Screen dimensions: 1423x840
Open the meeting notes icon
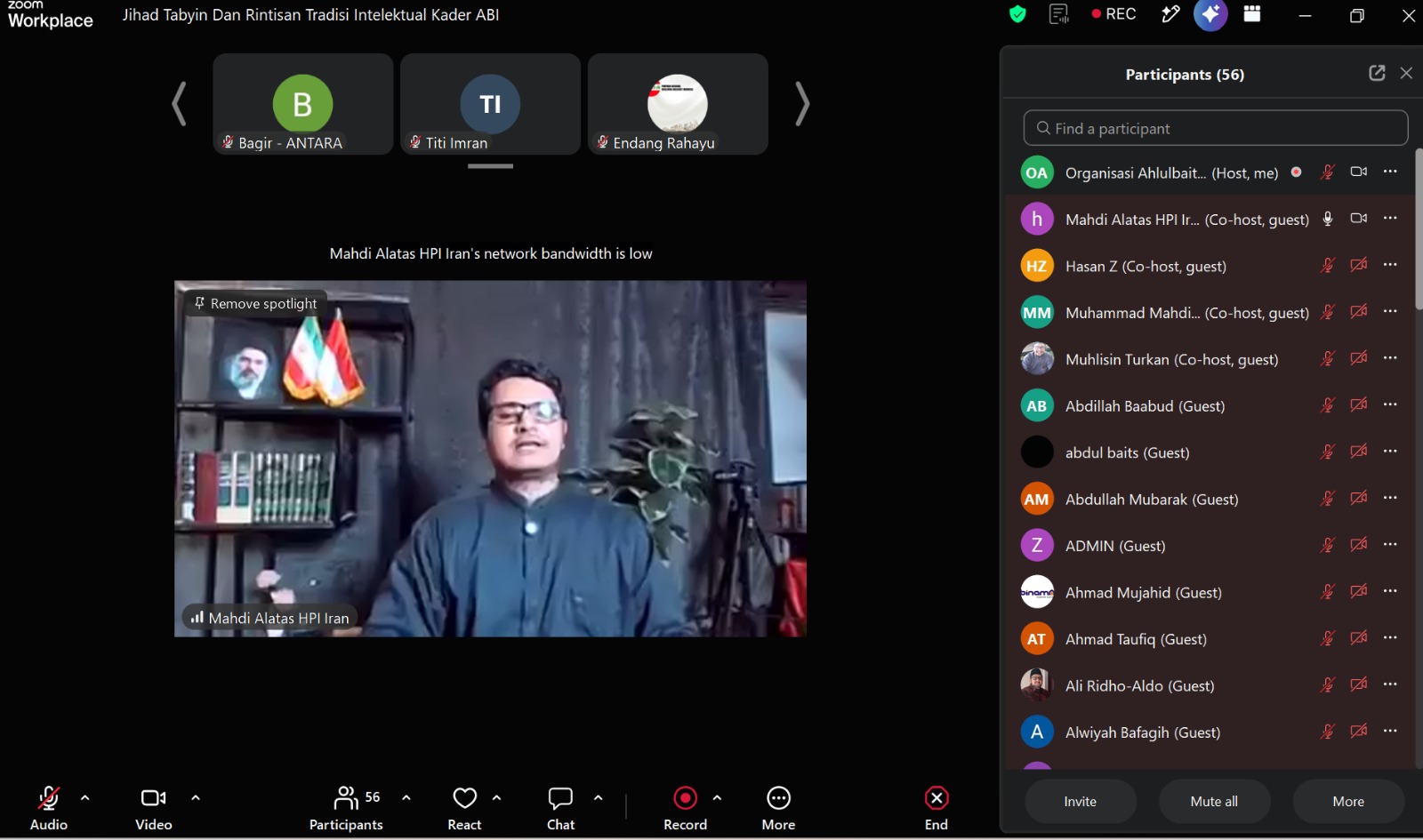coord(1058,14)
